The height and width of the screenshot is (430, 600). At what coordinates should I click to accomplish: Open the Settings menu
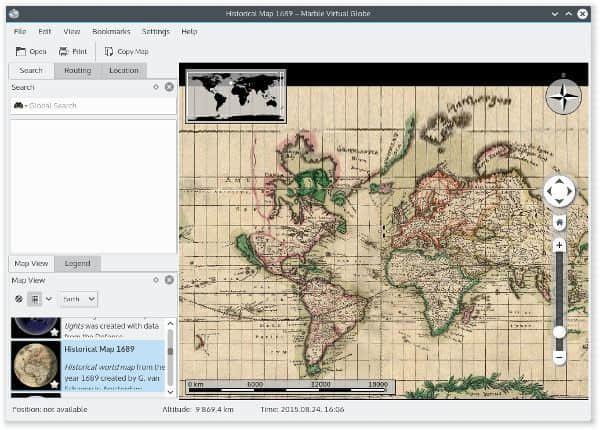pyautogui.click(x=155, y=32)
